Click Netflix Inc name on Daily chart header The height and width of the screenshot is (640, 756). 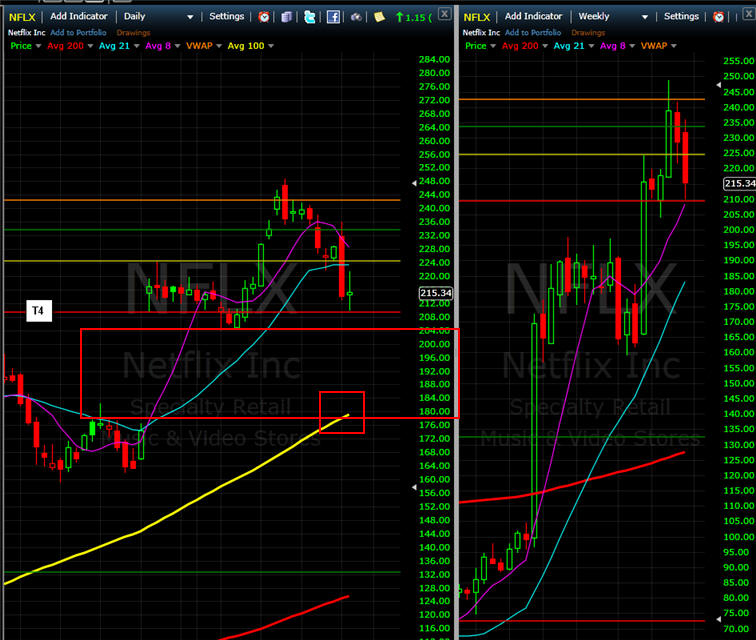pos(27,33)
